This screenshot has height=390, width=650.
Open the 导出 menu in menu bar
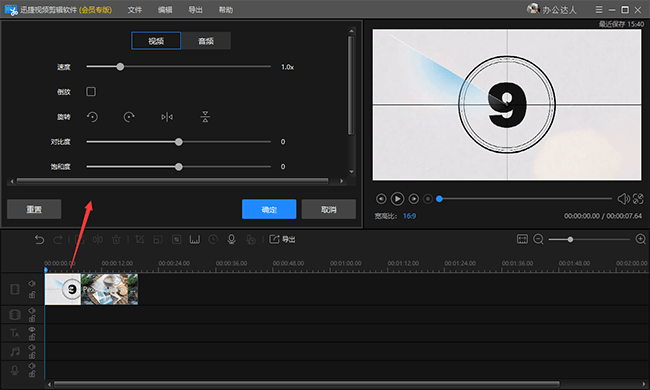(195, 10)
